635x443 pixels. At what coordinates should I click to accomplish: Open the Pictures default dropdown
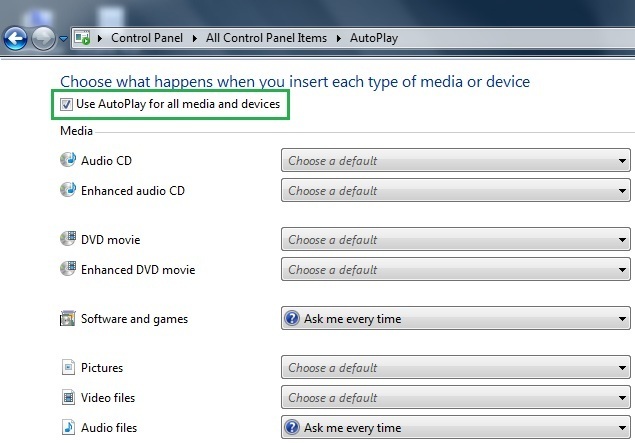pyautogui.click(x=455, y=368)
